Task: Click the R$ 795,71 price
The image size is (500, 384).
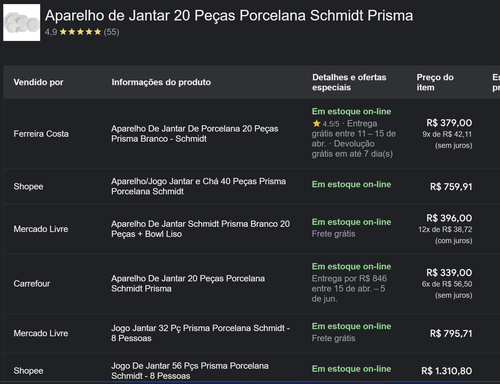Action: (x=451, y=334)
